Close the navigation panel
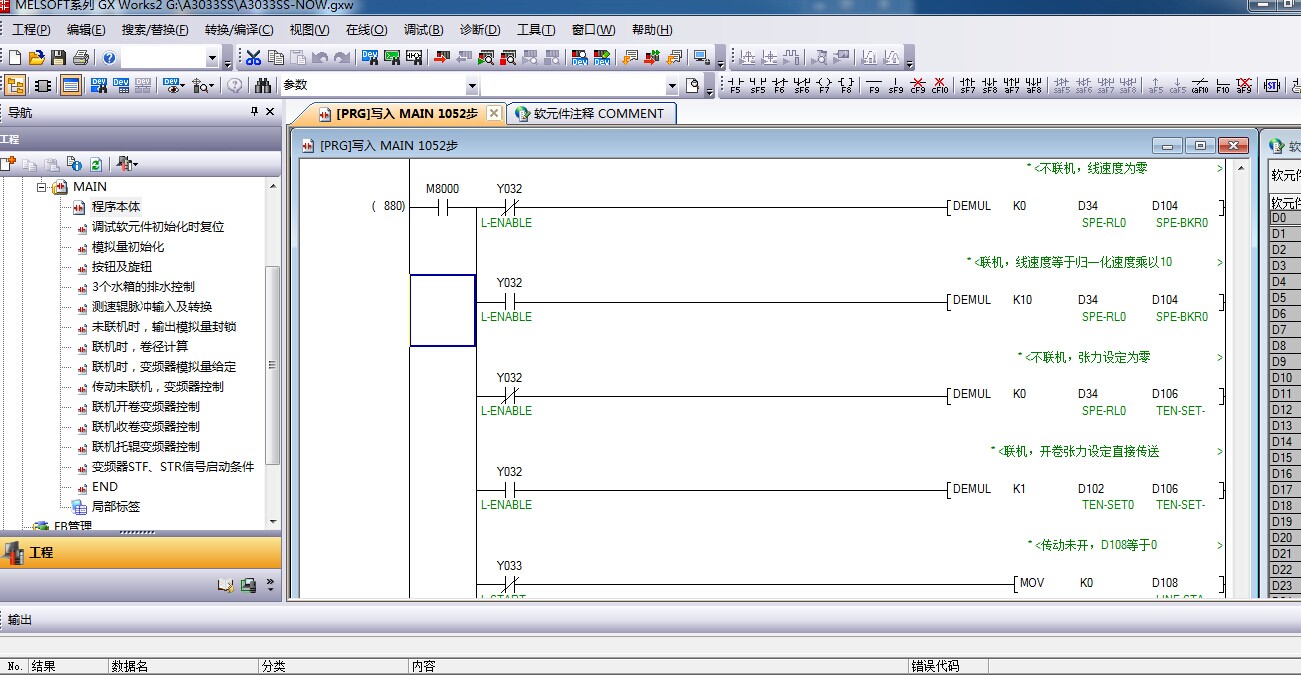 click(x=270, y=113)
